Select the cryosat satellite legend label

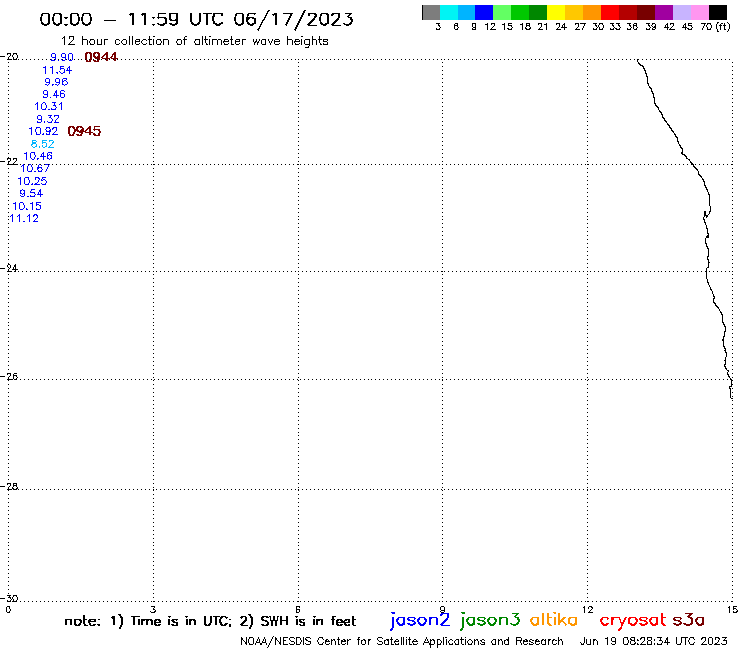[x=633, y=620]
